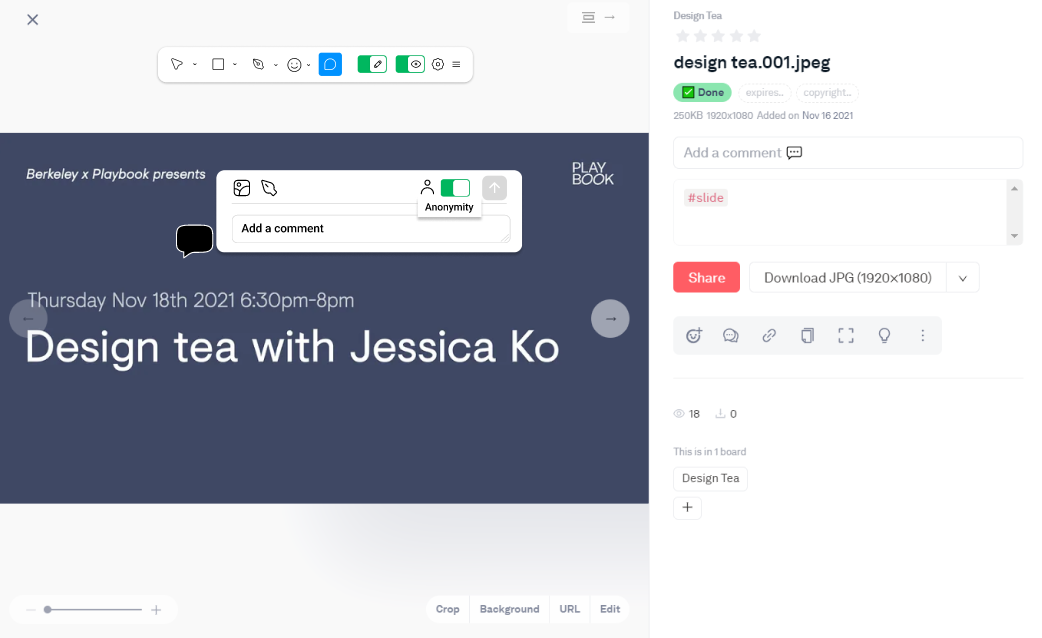Viewport: 1042px width, 638px height.
Task: Open the Background option
Action: [x=510, y=609]
